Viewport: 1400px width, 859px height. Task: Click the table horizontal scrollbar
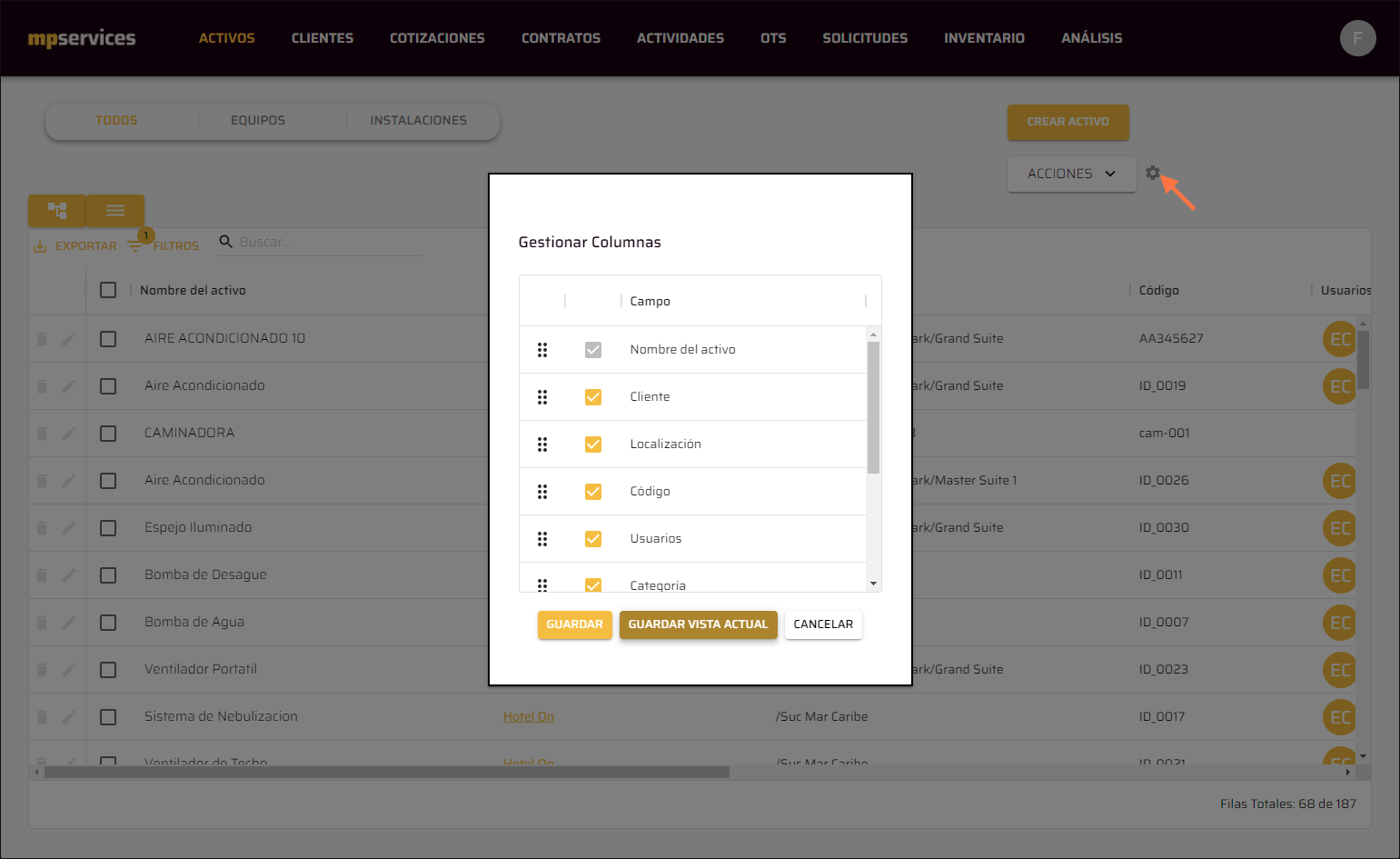click(x=386, y=773)
